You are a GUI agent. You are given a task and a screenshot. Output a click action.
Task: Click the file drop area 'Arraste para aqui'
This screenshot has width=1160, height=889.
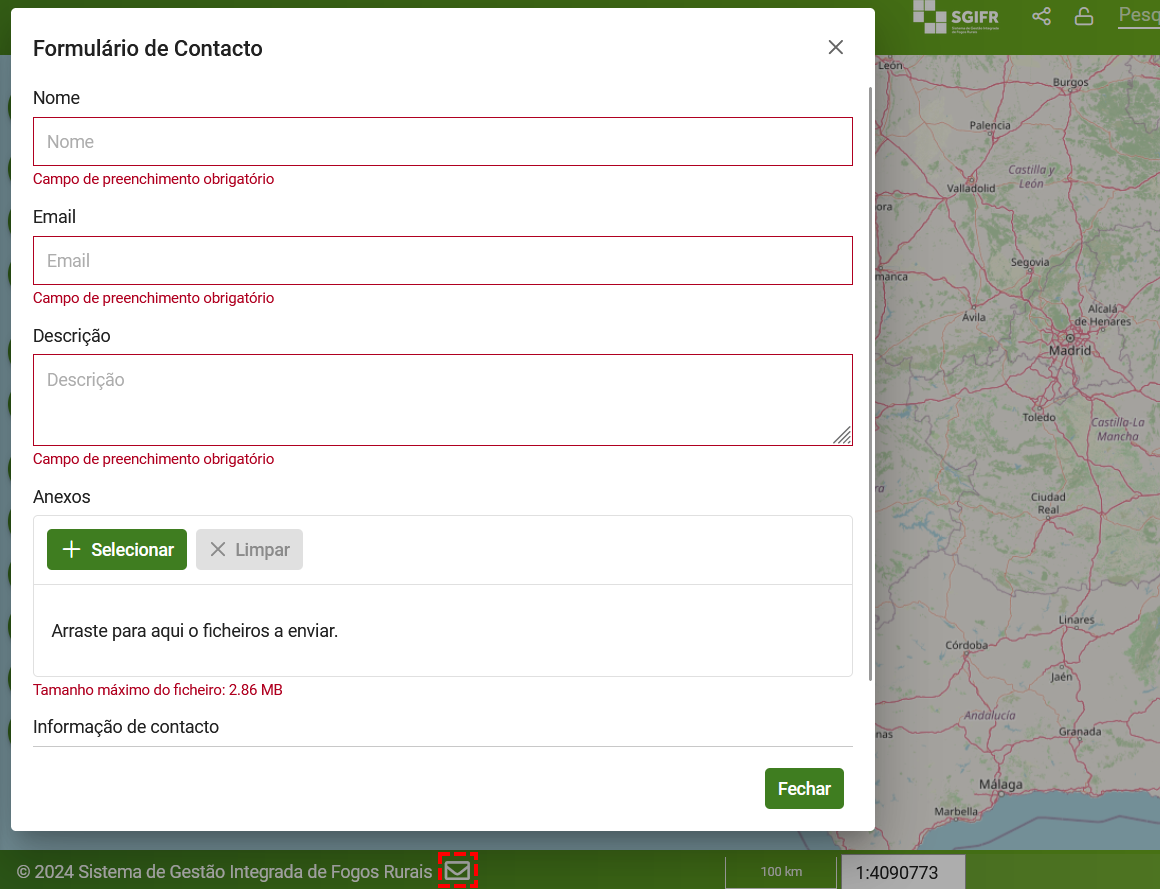tap(442, 631)
